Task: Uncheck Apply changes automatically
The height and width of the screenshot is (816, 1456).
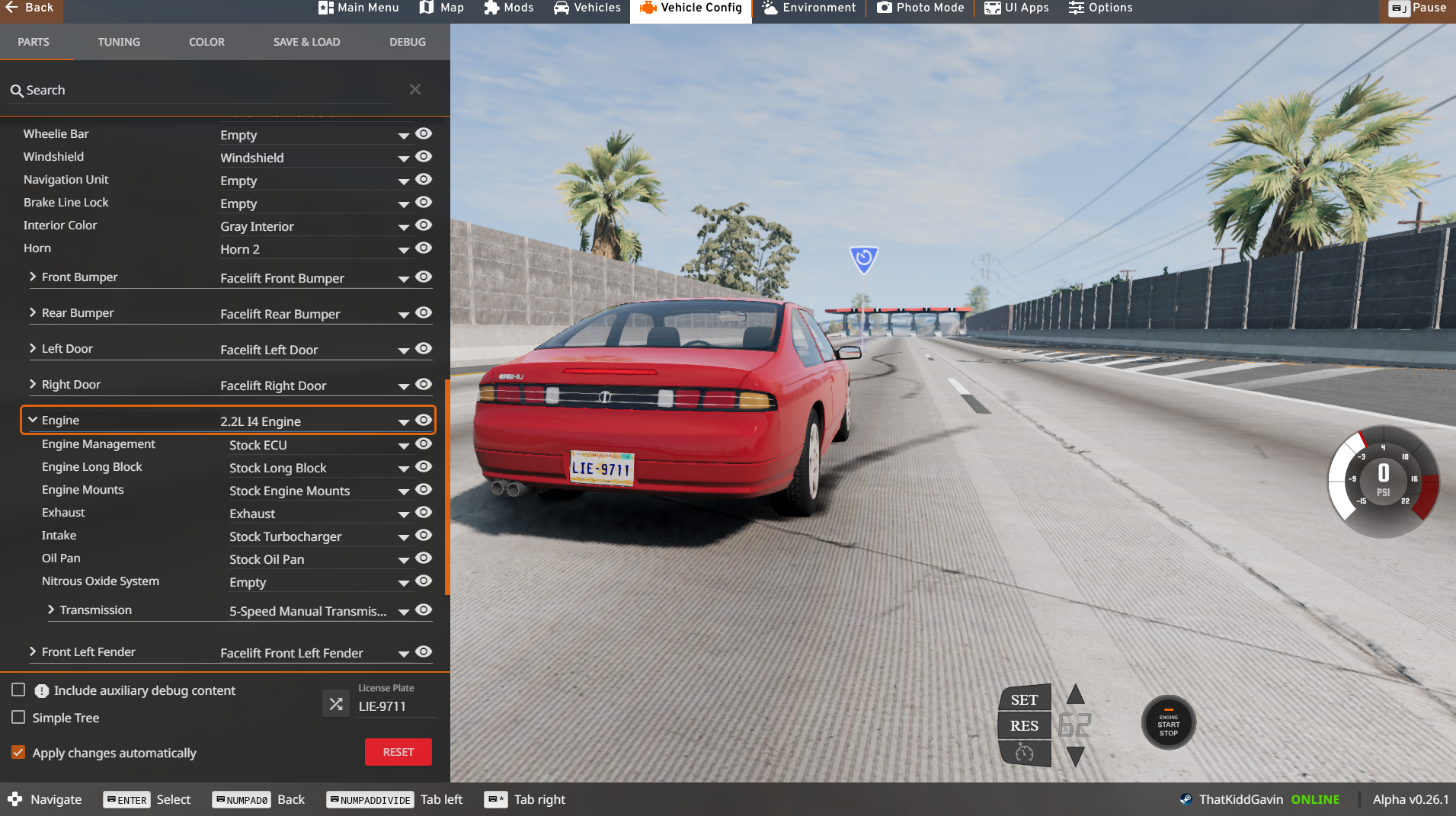Action: point(18,752)
